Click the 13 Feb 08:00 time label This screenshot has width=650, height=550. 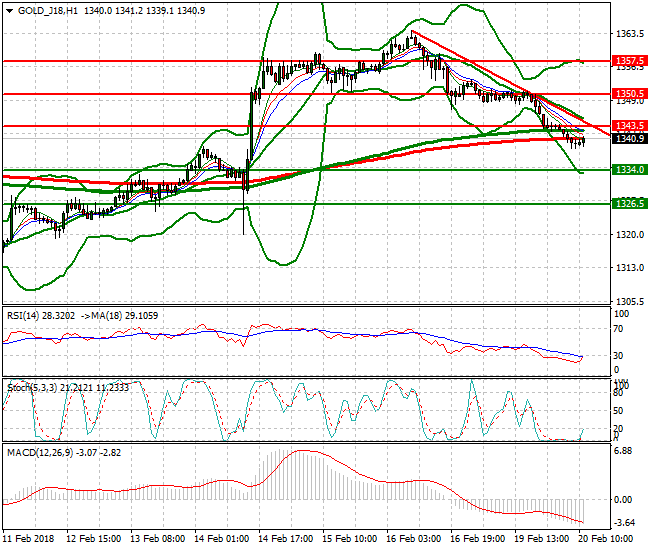point(158,539)
